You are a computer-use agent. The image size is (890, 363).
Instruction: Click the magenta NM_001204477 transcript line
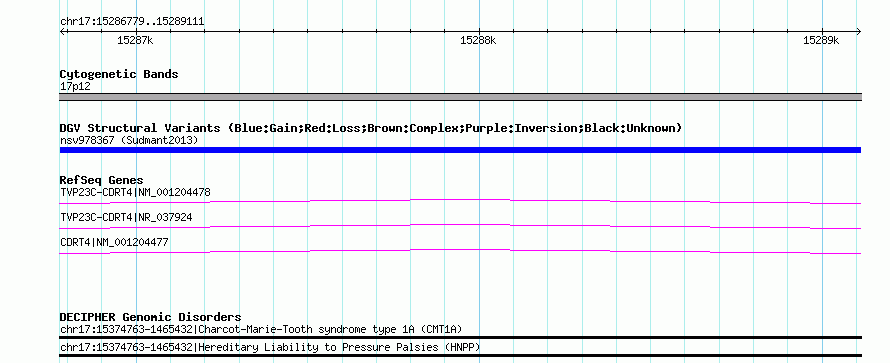[x=460, y=251]
